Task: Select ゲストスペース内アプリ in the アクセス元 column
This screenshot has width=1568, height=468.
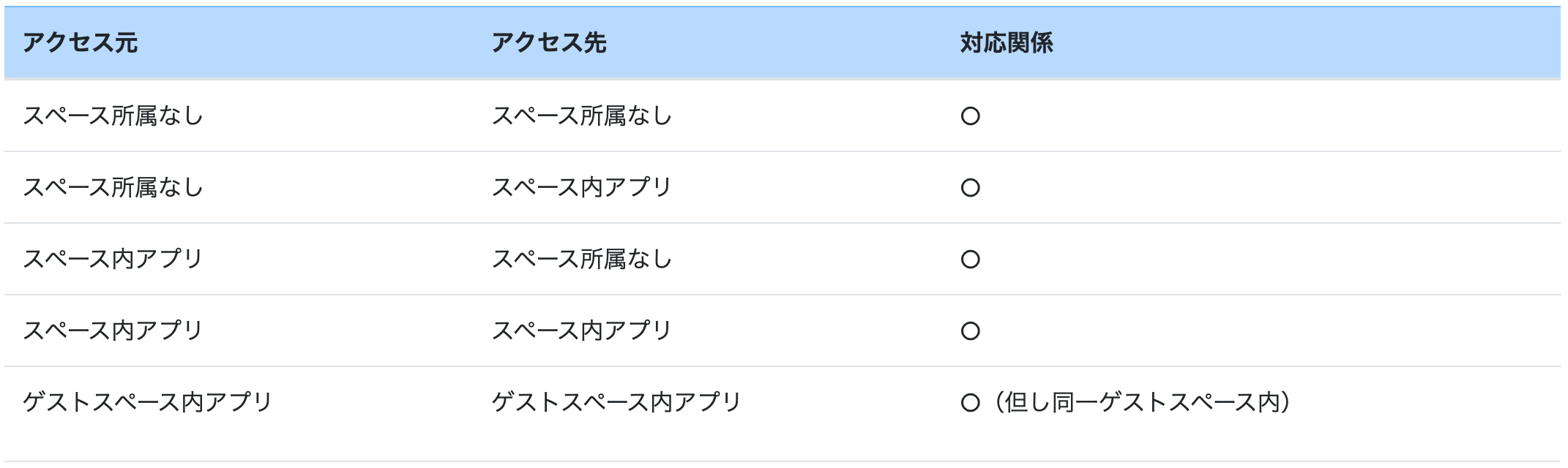Action: (x=147, y=402)
